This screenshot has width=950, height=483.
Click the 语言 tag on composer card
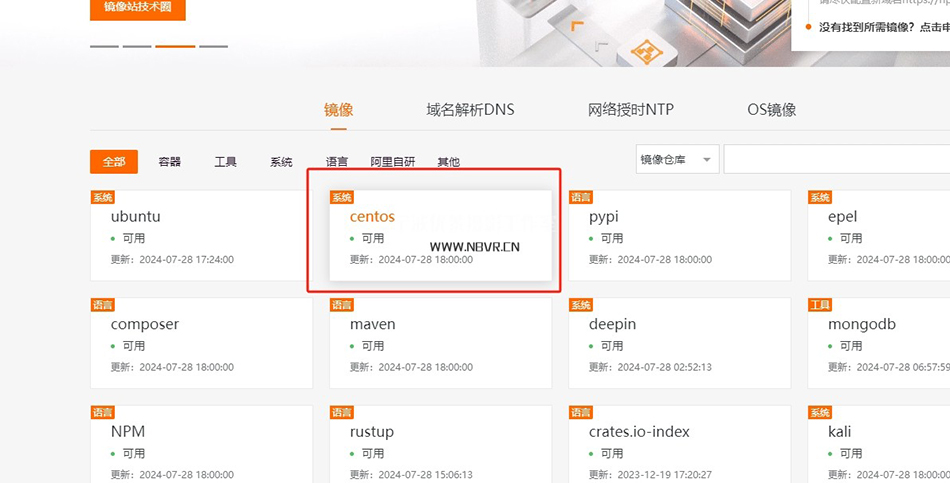coord(103,304)
